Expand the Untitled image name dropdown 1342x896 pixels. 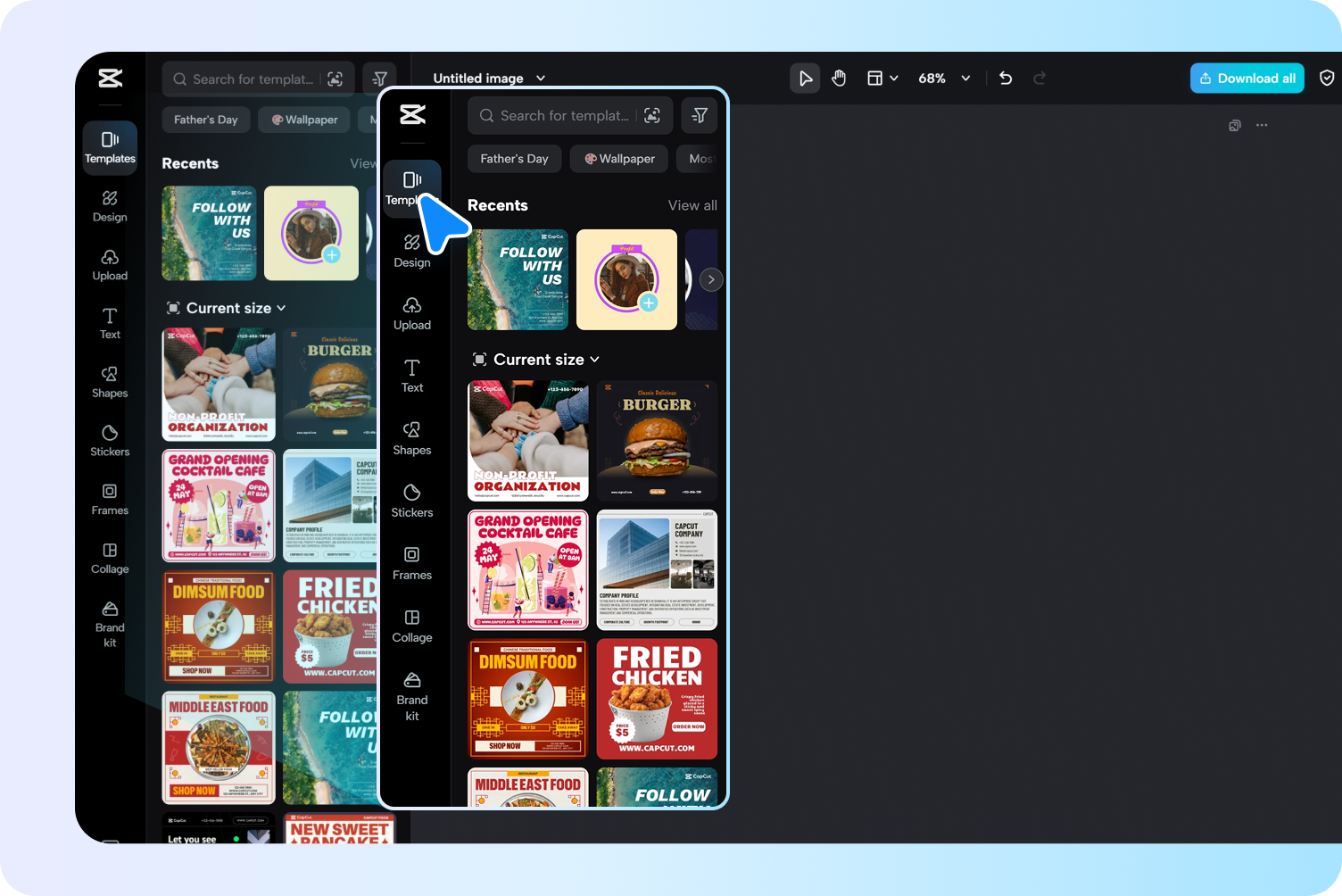point(540,79)
